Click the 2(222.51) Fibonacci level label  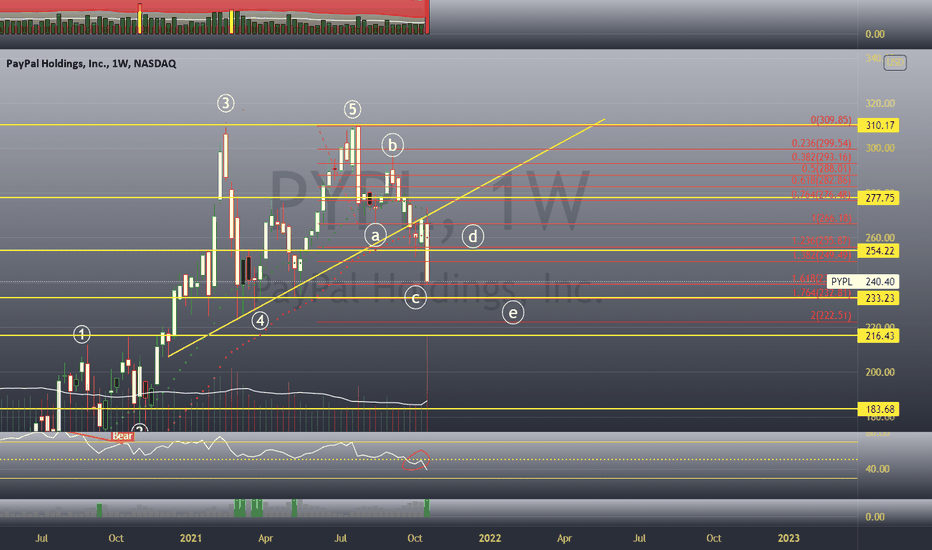click(x=831, y=316)
